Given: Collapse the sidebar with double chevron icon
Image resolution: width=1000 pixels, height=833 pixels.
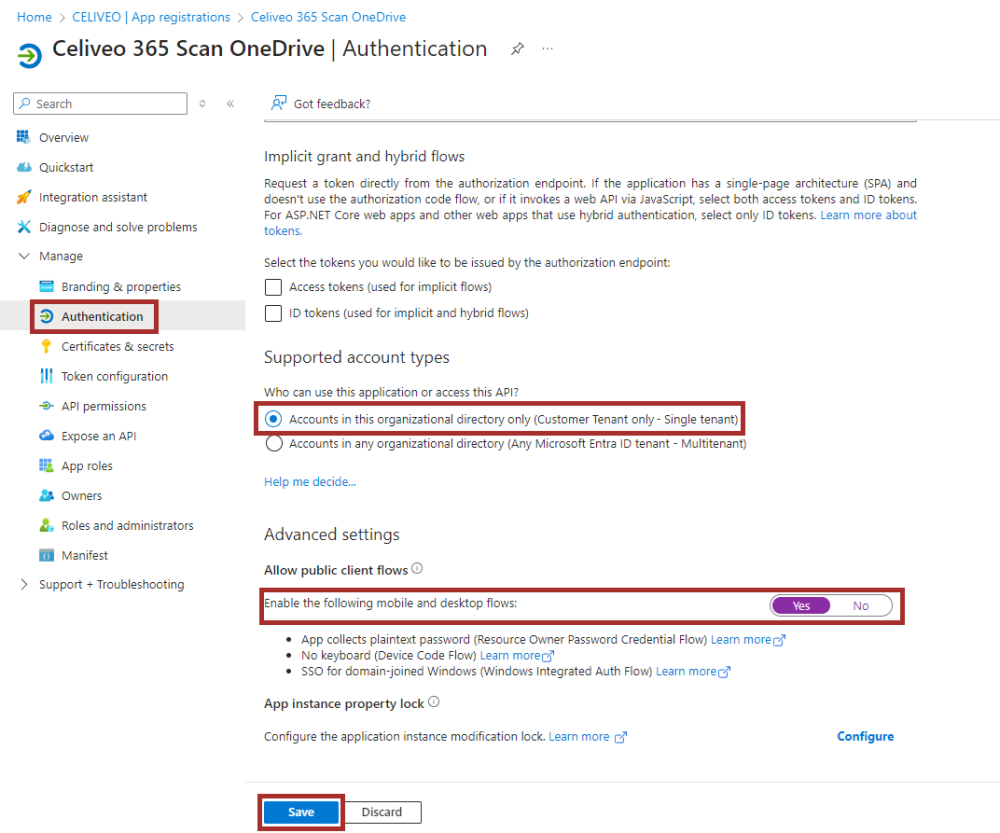Looking at the screenshot, I should (x=230, y=104).
